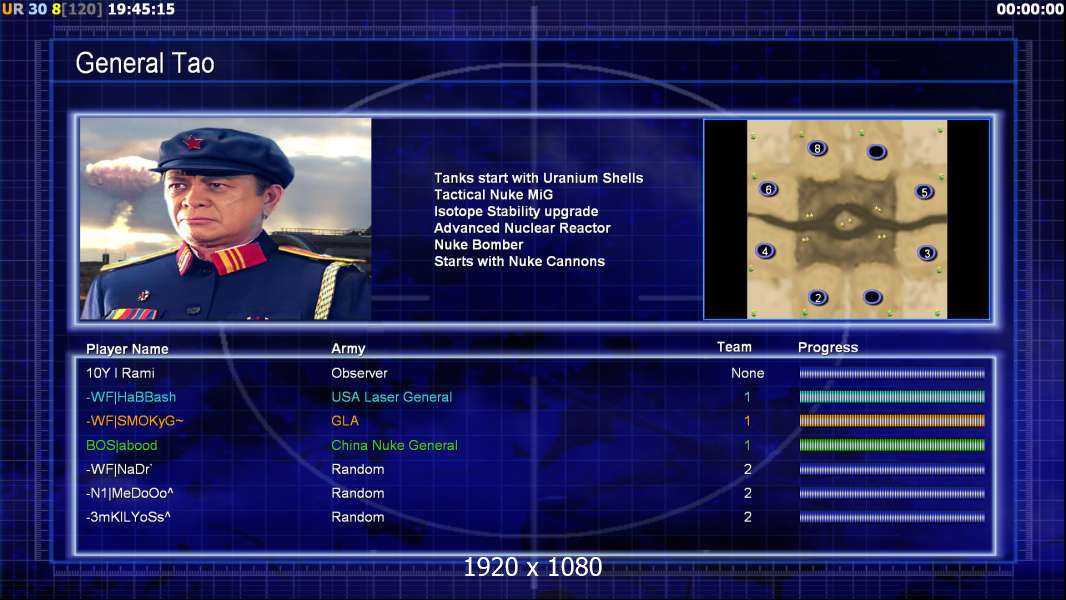Click 'Starts with Nuke Cannons' line
1066x600 pixels.
pos(519,261)
